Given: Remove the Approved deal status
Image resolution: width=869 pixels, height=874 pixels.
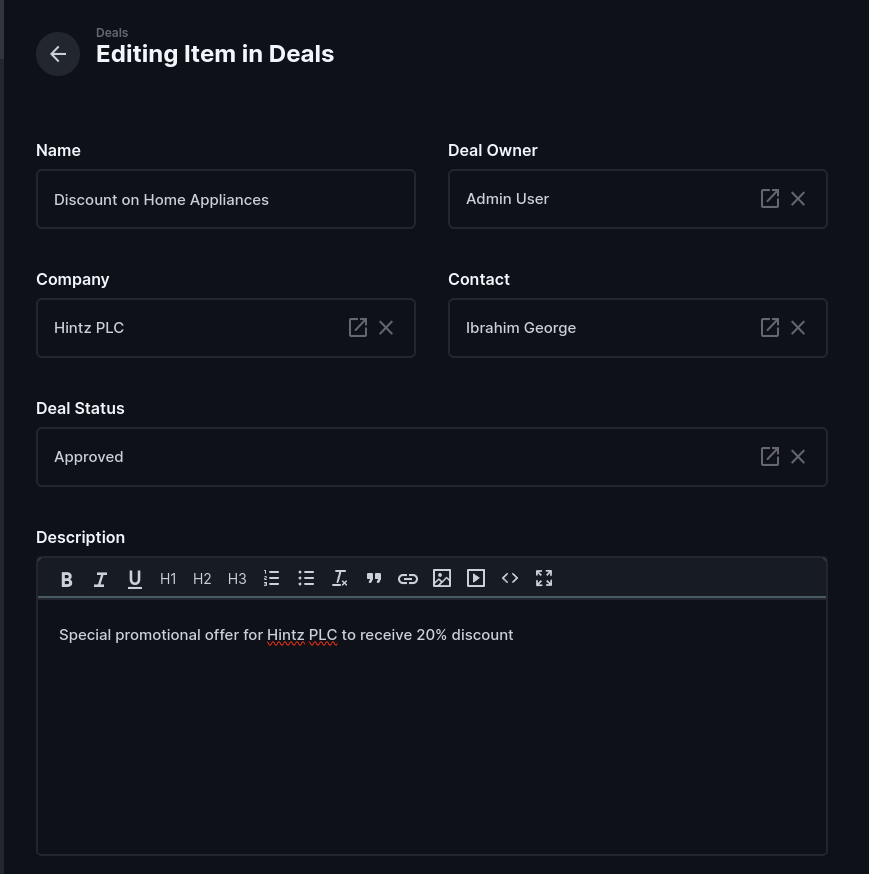Looking at the screenshot, I should click(797, 456).
